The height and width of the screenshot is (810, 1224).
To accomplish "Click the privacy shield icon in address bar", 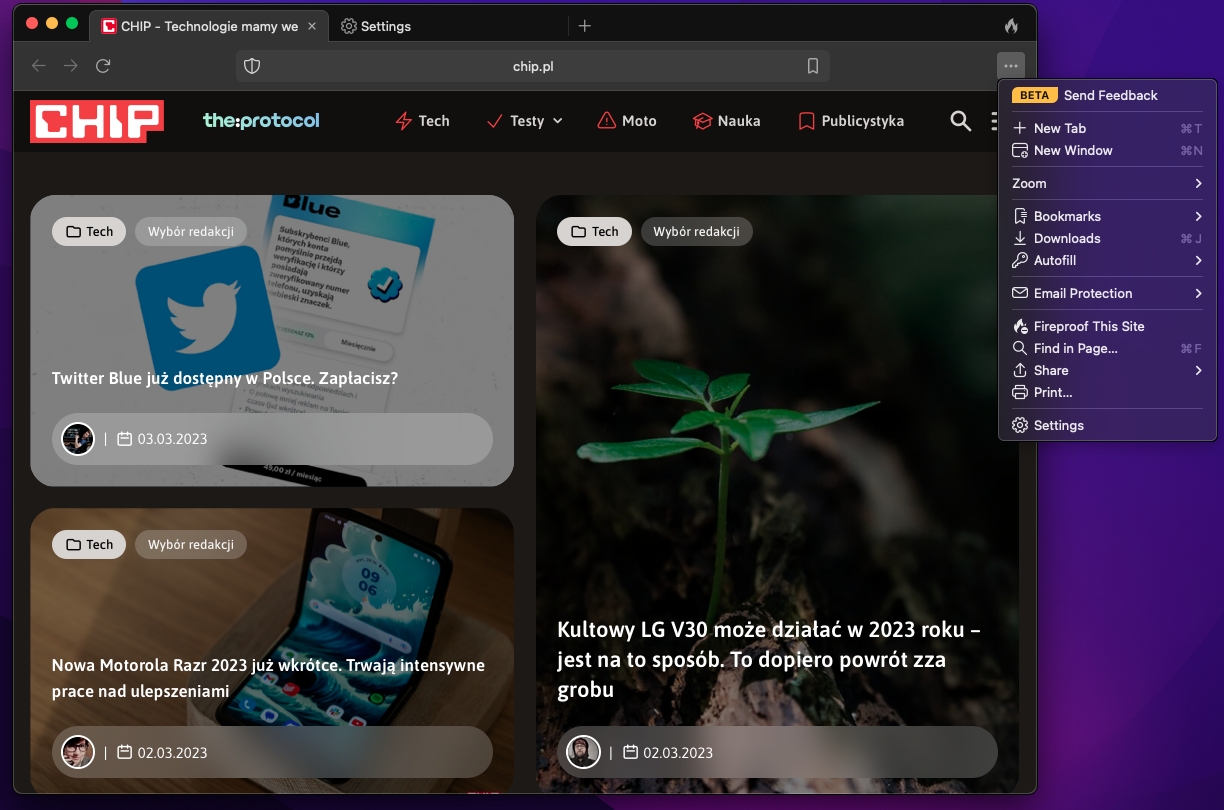I will pyautogui.click(x=252, y=66).
